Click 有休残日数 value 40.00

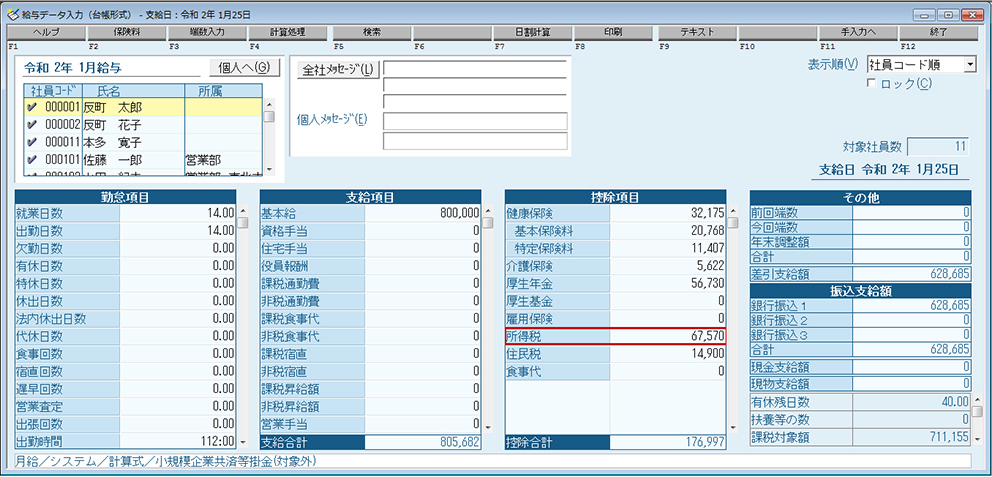tap(912, 402)
